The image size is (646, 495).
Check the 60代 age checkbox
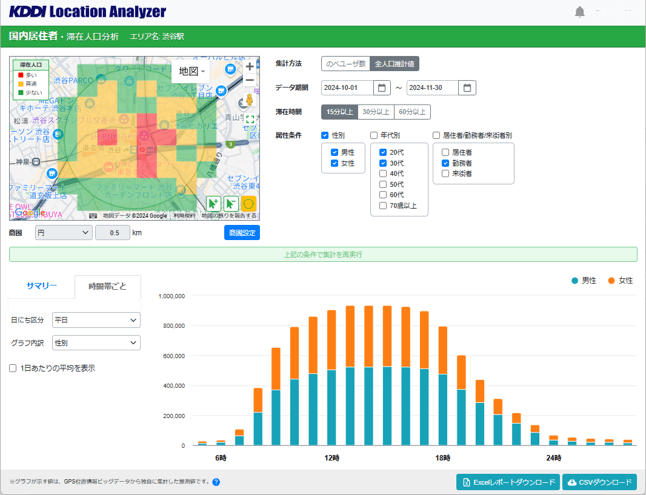pos(383,195)
